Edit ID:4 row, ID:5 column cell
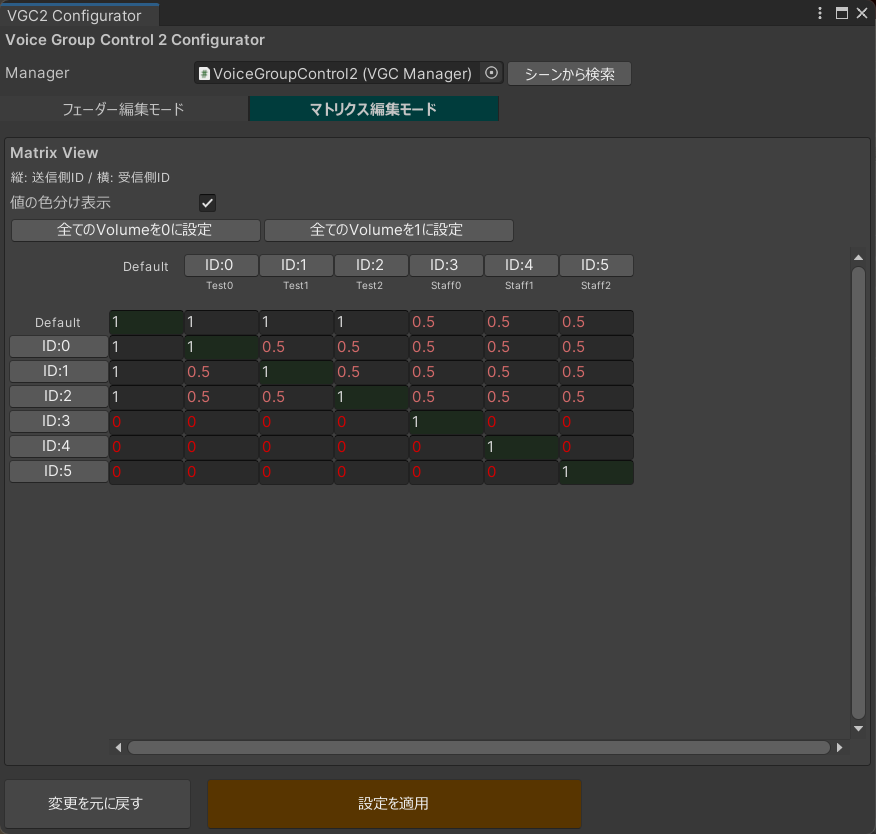Screen dimensions: 876x834 596,447
